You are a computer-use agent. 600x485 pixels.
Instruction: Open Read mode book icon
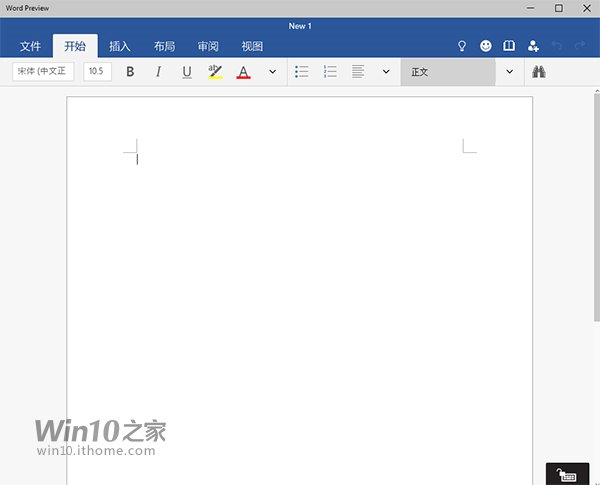click(509, 46)
